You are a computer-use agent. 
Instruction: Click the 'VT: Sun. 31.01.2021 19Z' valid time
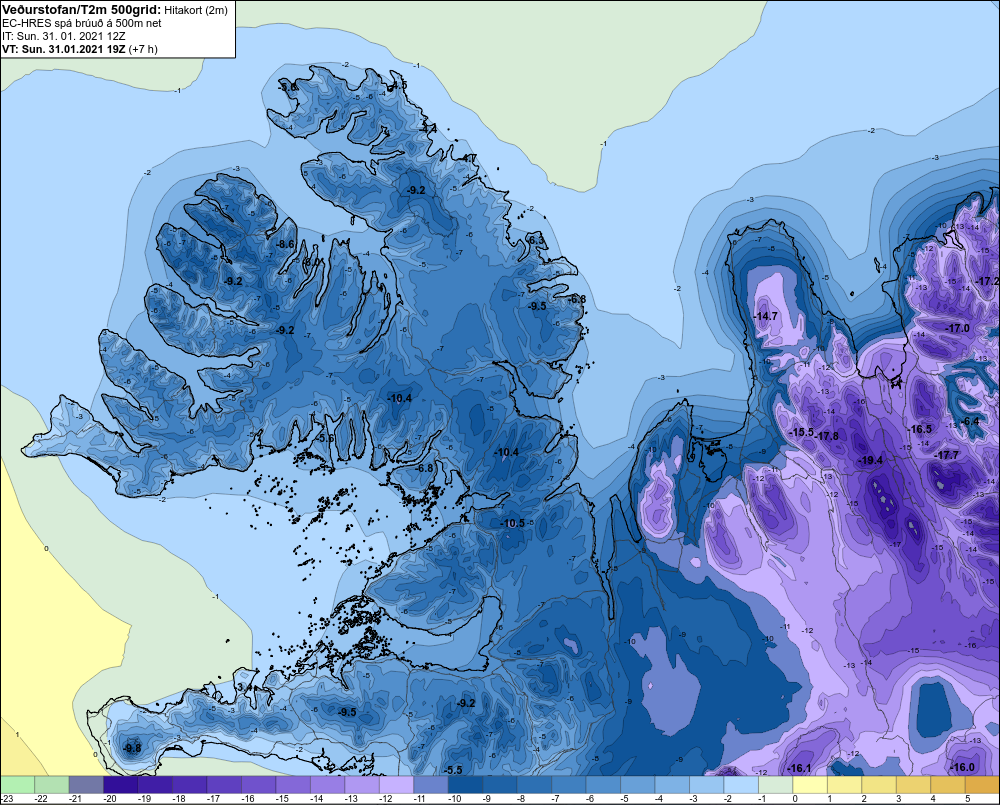click(x=64, y=49)
